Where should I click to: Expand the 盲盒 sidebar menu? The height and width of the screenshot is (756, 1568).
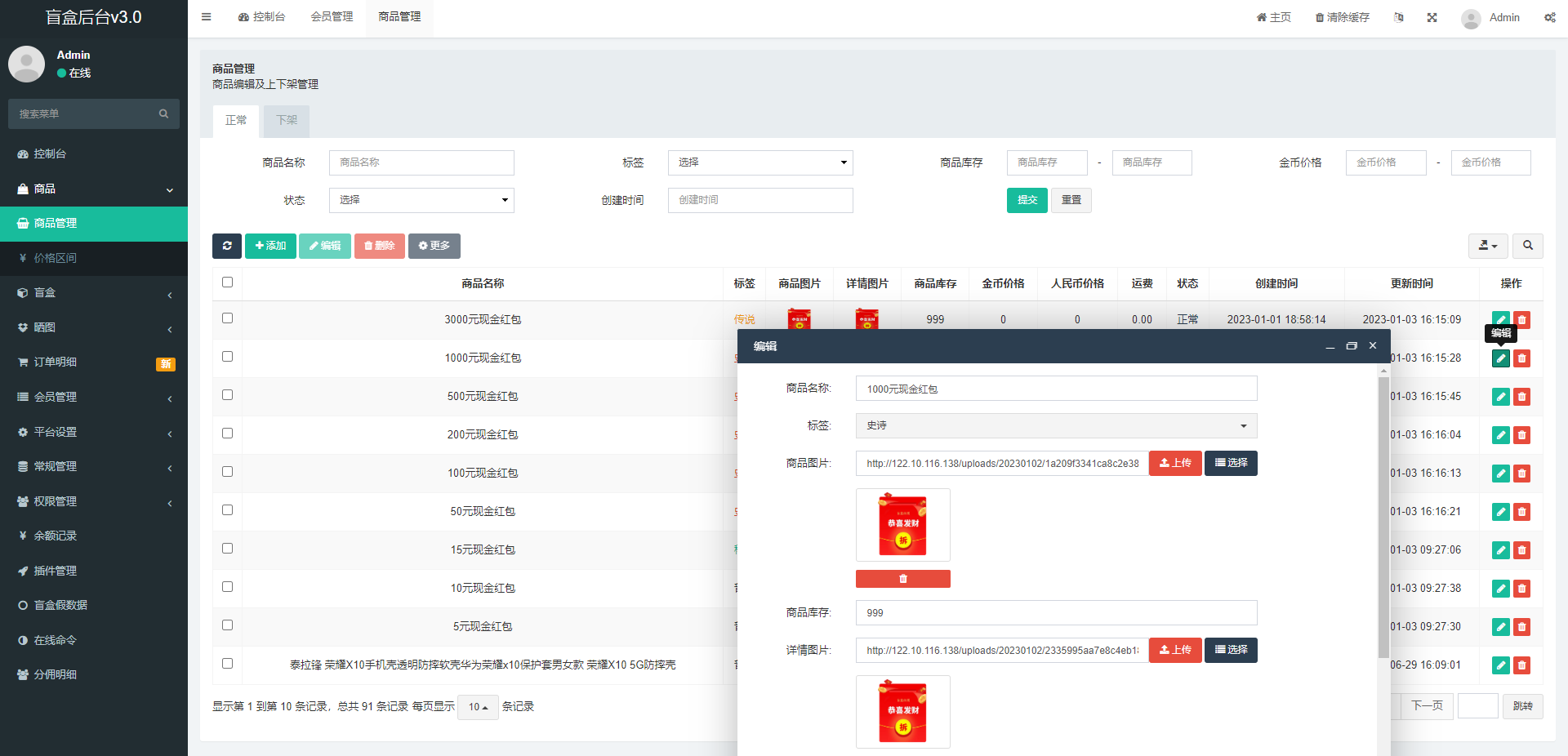[x=94, y=293]
